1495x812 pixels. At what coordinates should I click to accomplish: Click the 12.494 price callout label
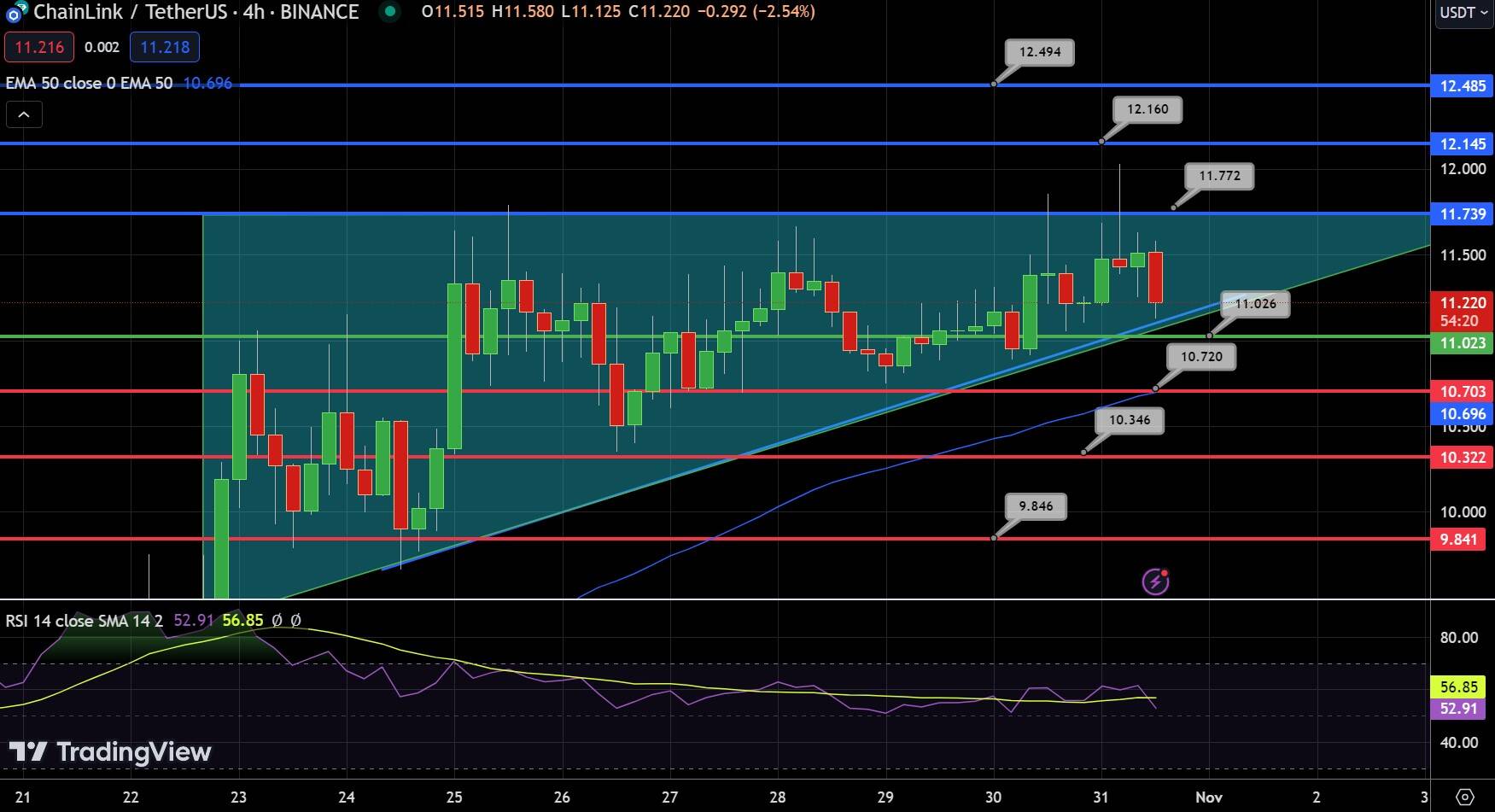(x=1040, y=52)
